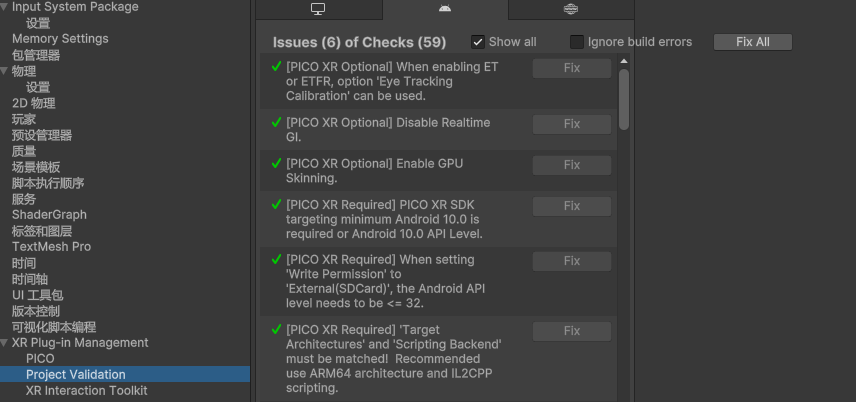Open XR Interaction Toolkit settings
856x402 pixels.
87,391
